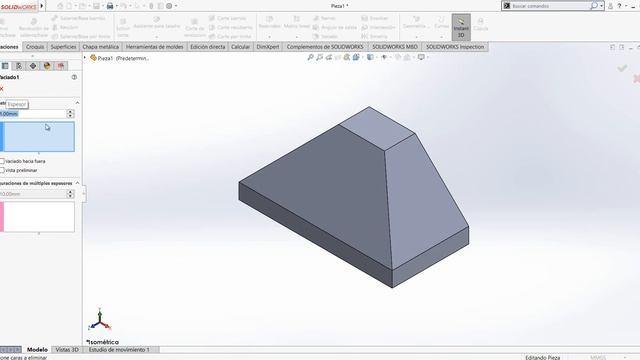Viewport: 640px width, 360px height.
Task: Select the Modelo bottom tab
Action: pyautogui.click(x=37, y=350)
